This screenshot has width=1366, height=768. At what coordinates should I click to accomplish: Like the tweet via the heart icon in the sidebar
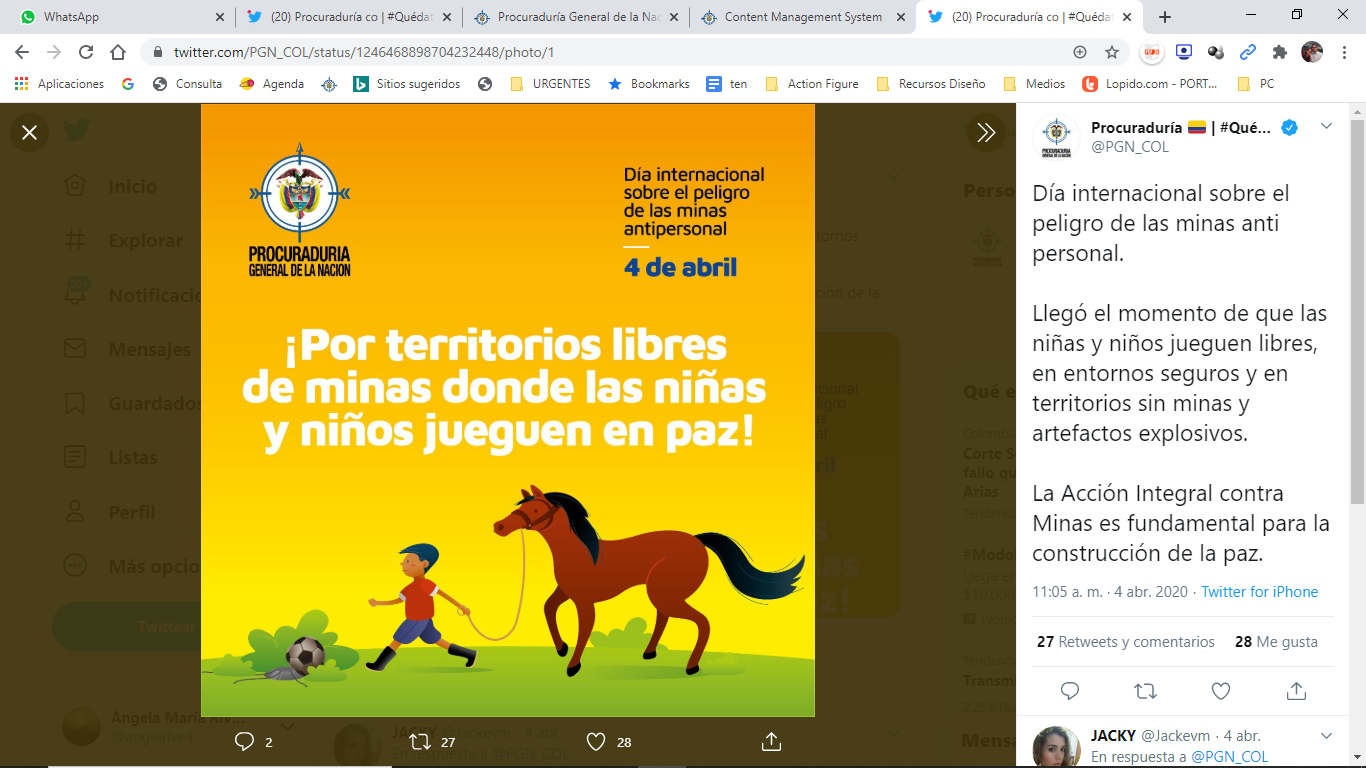(x=1220, y=691)
